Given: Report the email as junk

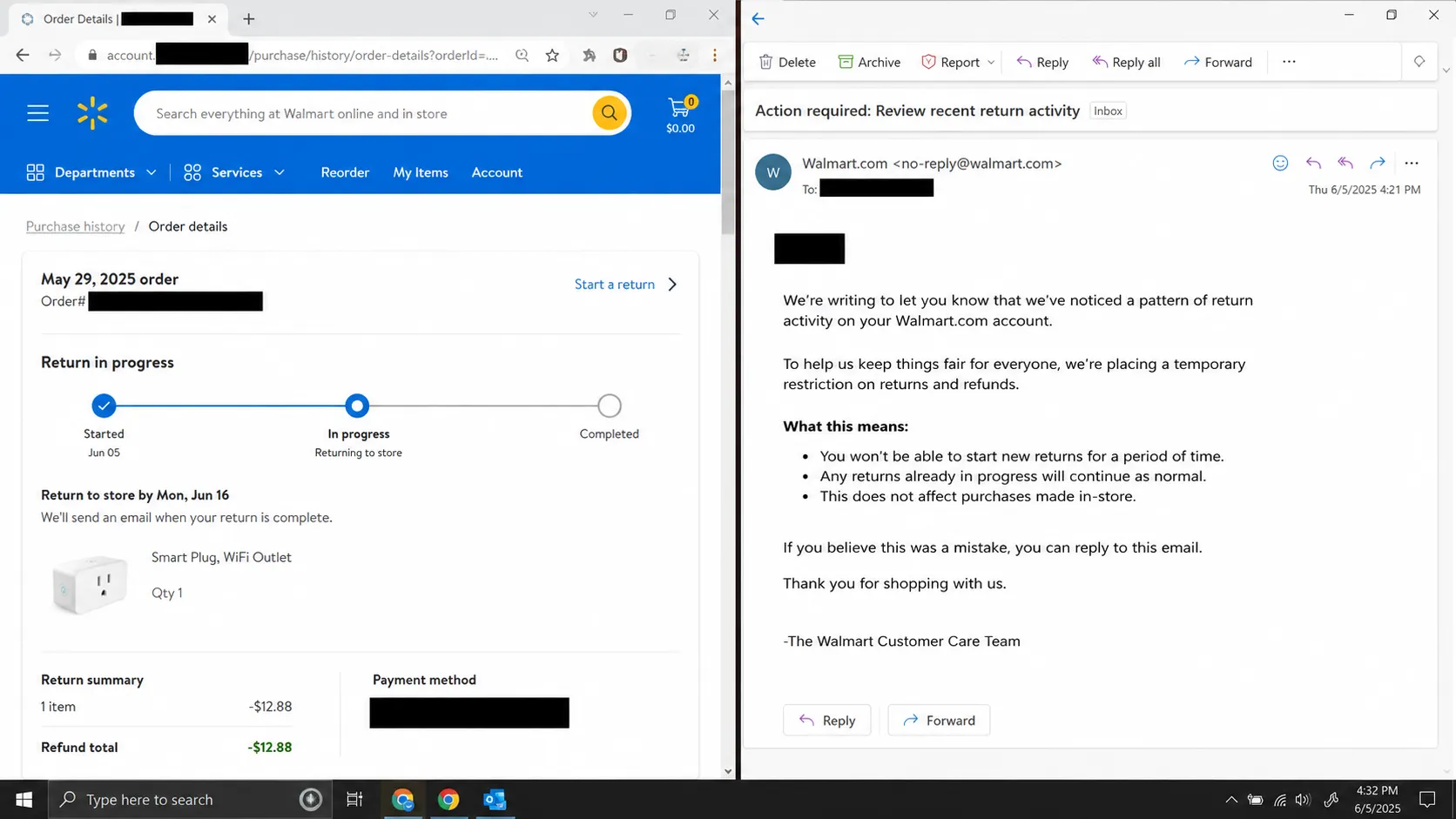Looking at the screenshot, I should click(951, 62).
